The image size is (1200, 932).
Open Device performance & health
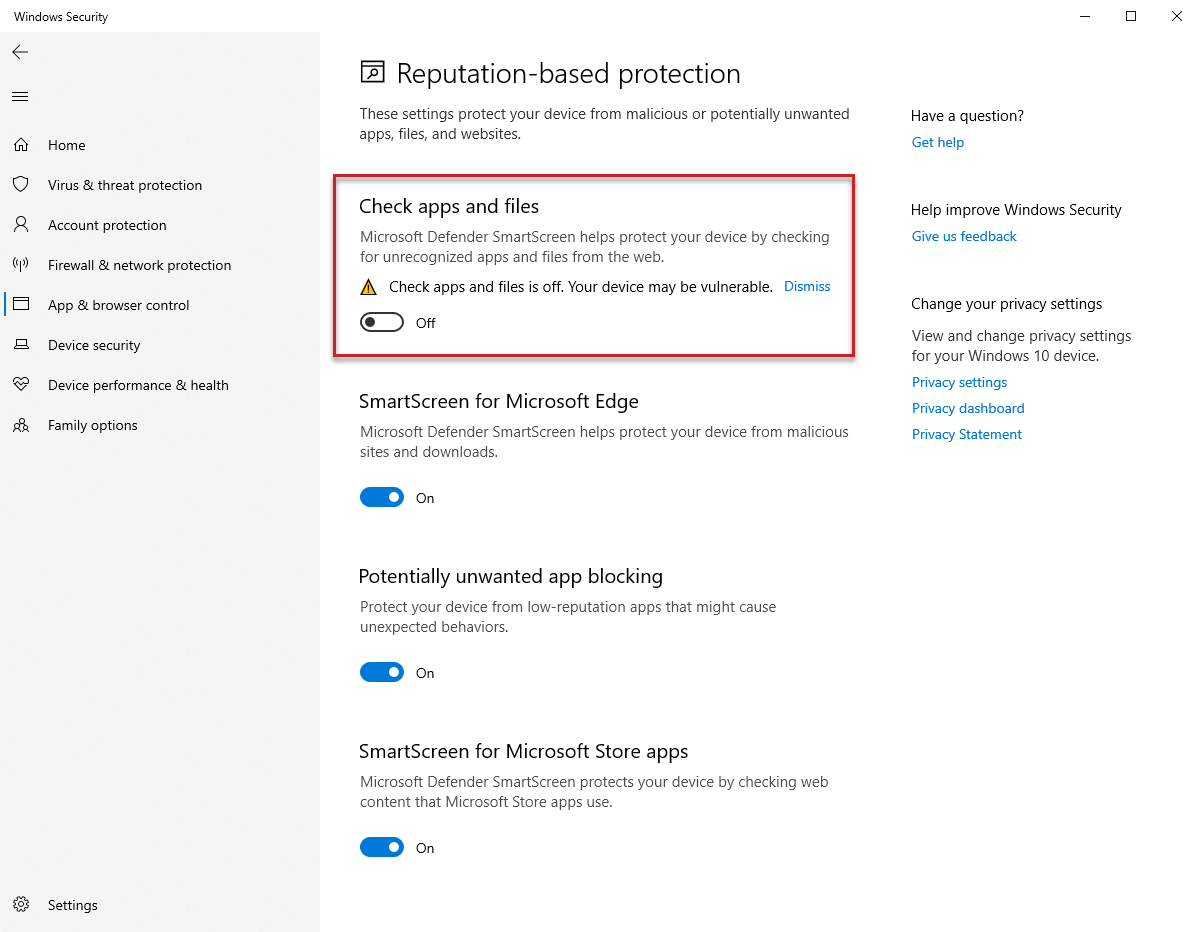pyautogui.click(x=138, y=385)
